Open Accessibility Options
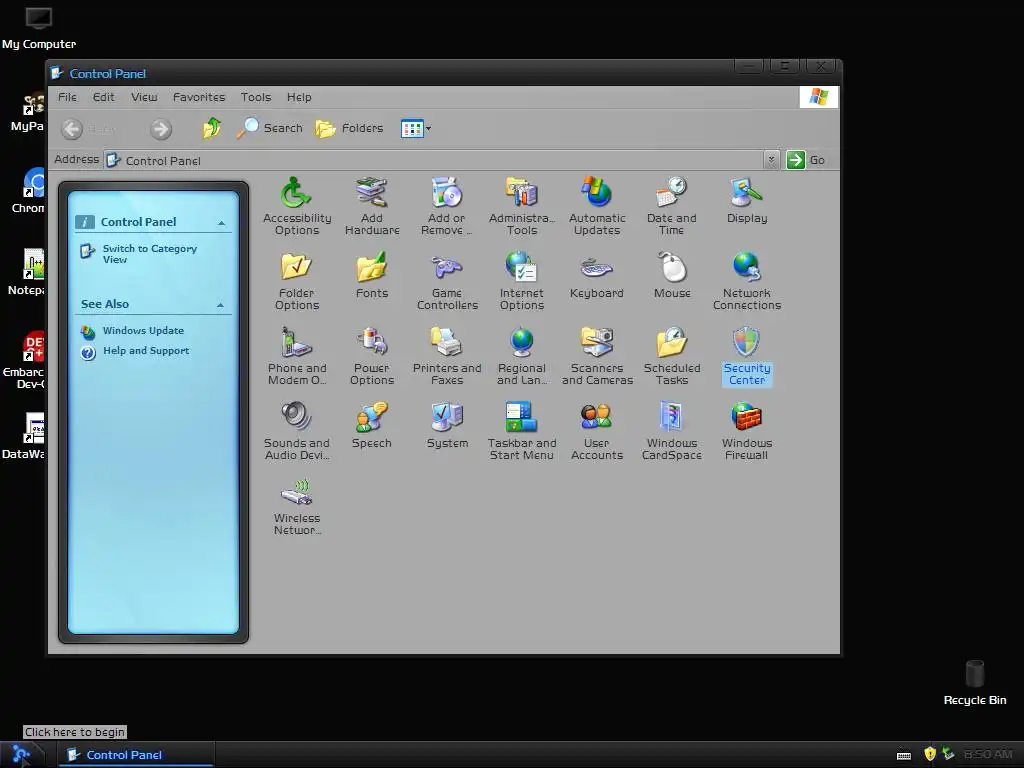This screenshot has height=768, width=1024. tap(296, 205)
